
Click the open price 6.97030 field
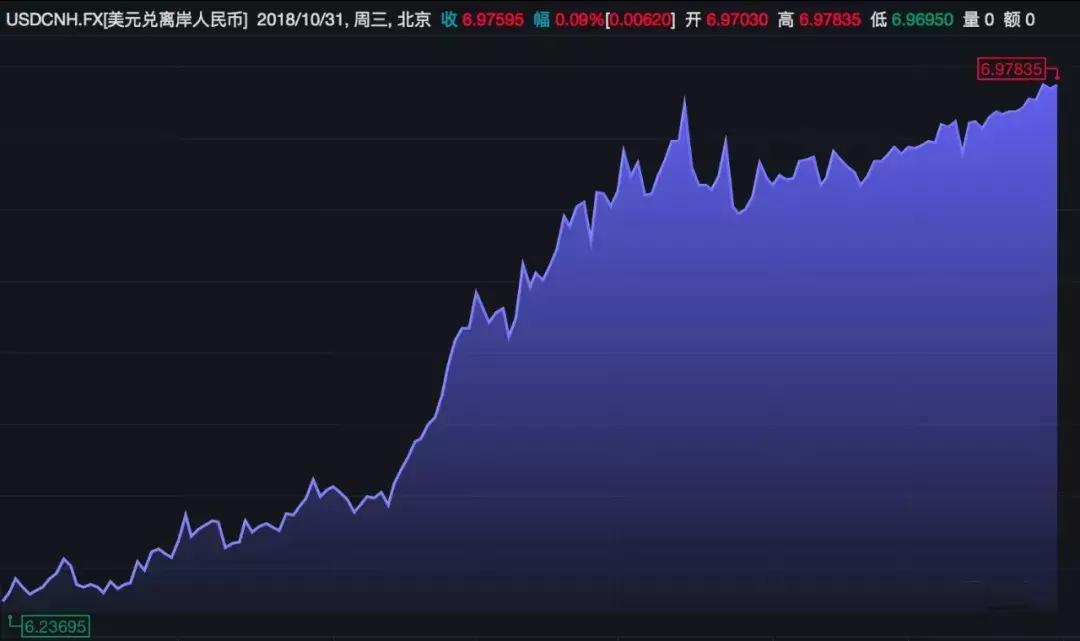click(x=738, y=16)
